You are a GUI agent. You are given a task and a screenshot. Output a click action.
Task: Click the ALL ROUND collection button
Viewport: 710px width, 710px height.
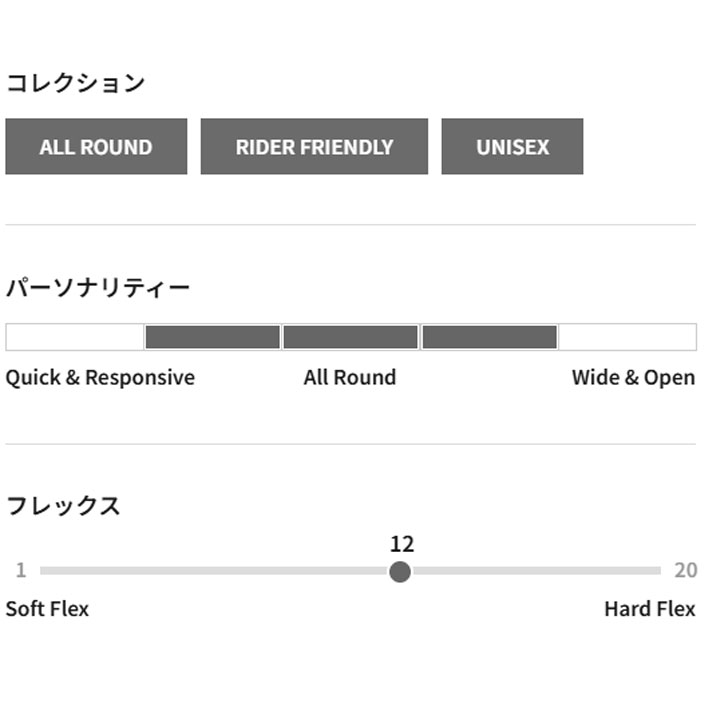point(96,147)
